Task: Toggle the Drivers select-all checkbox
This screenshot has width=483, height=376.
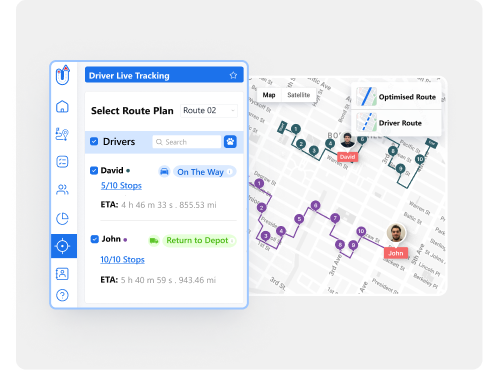Action: (94, 141)
